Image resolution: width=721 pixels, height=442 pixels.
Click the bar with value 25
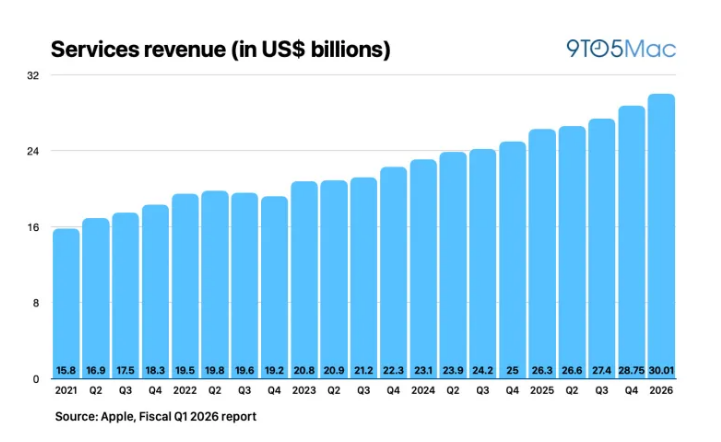[512, 260]
